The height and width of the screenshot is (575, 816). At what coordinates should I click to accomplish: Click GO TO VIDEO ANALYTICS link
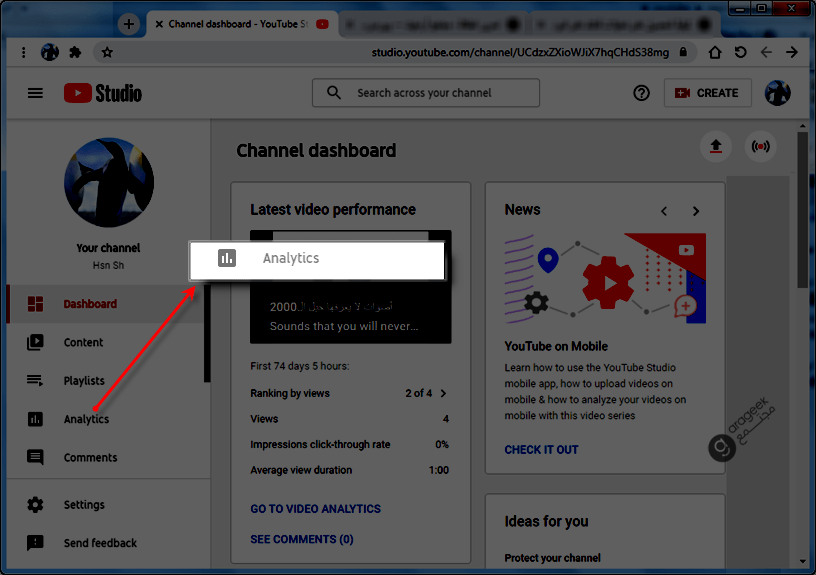(315, 509)
